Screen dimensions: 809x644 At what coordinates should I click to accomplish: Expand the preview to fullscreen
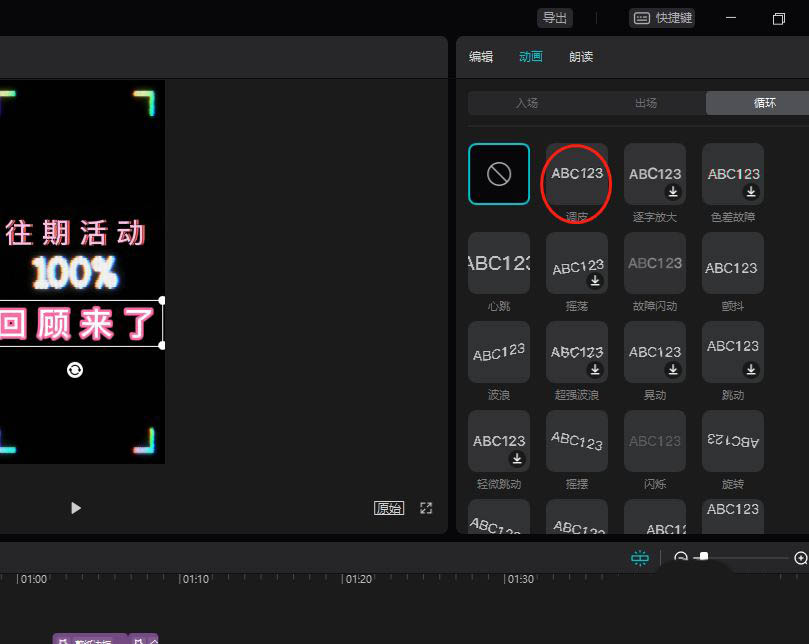tap(426, 508)
